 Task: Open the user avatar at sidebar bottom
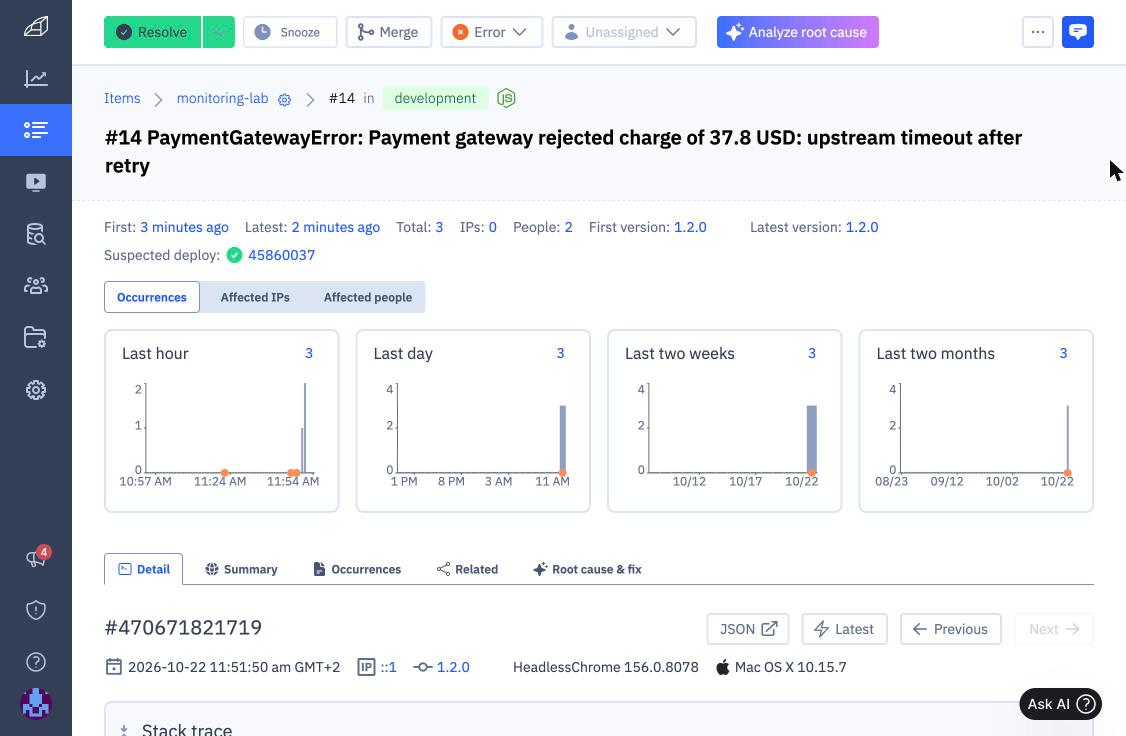pyautogui.click(x=36, y=704)
